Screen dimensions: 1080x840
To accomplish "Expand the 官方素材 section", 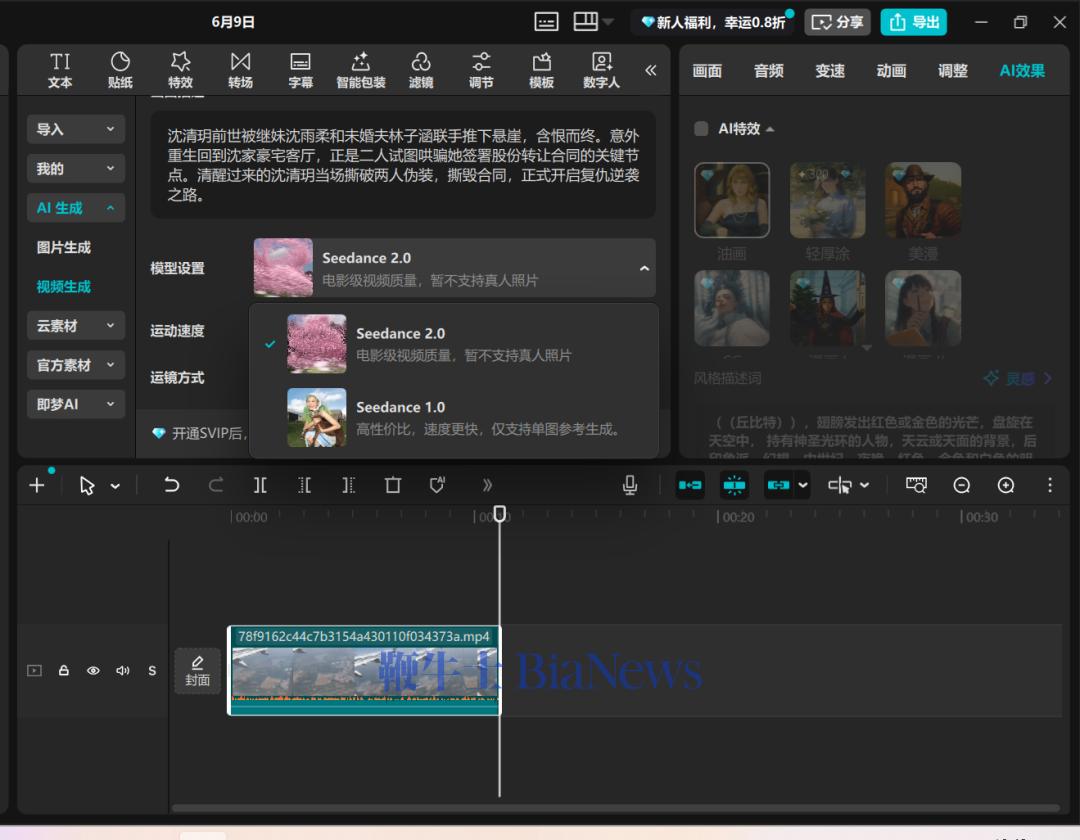I will pos(76,365).
